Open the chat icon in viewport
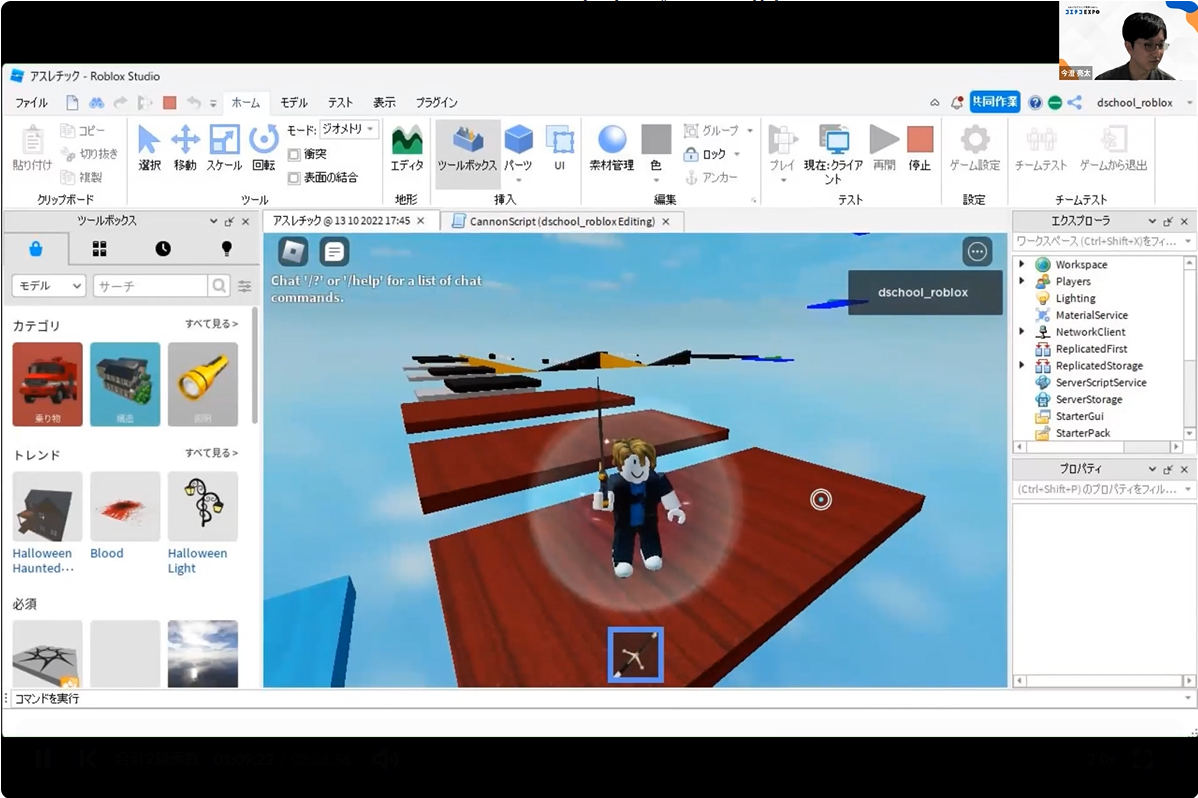Screen dimensions: 1198x798 click(x=334, y=251)
